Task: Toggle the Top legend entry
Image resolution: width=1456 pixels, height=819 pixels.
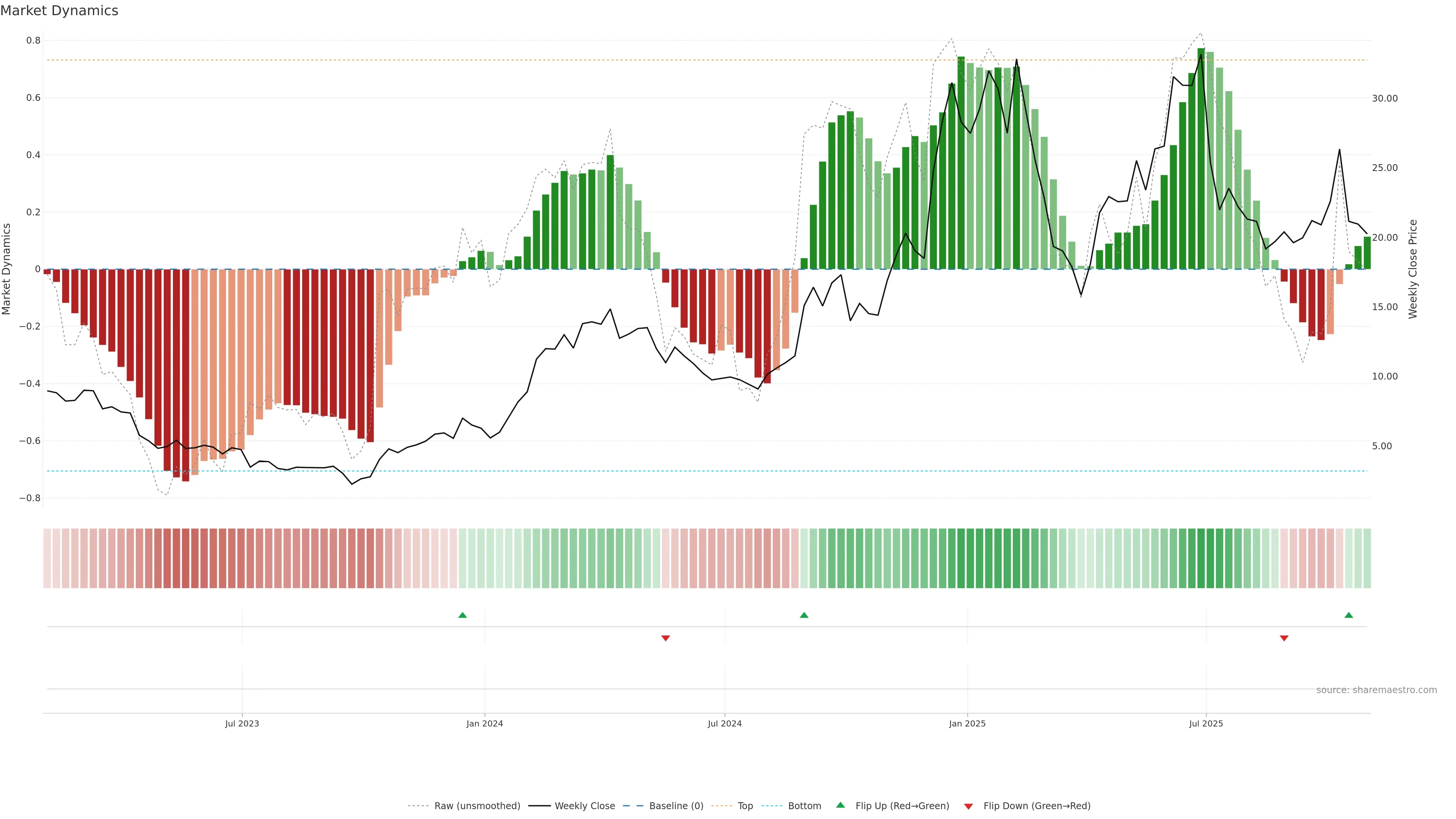Action: pos(745,806)
